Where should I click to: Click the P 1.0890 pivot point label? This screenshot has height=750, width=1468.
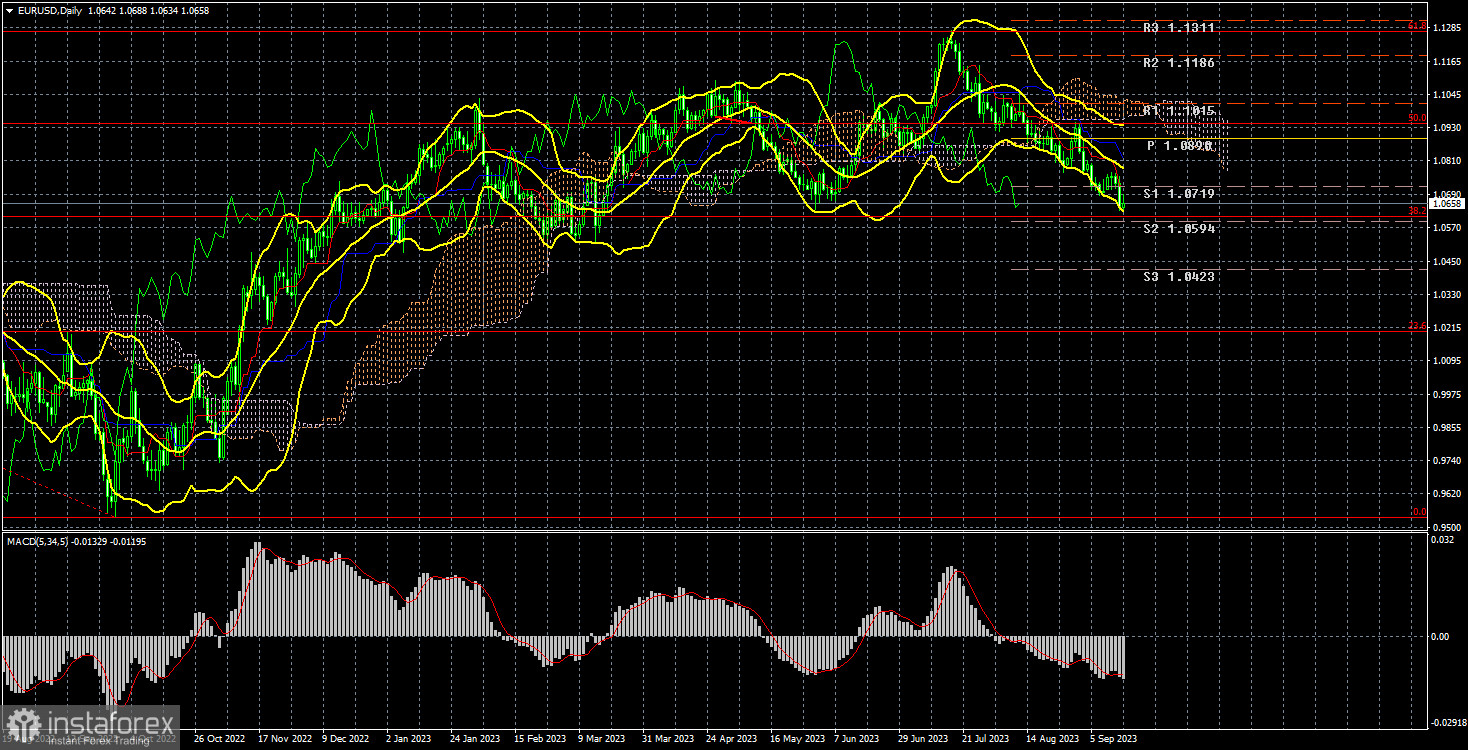[x=1179, y=146]
